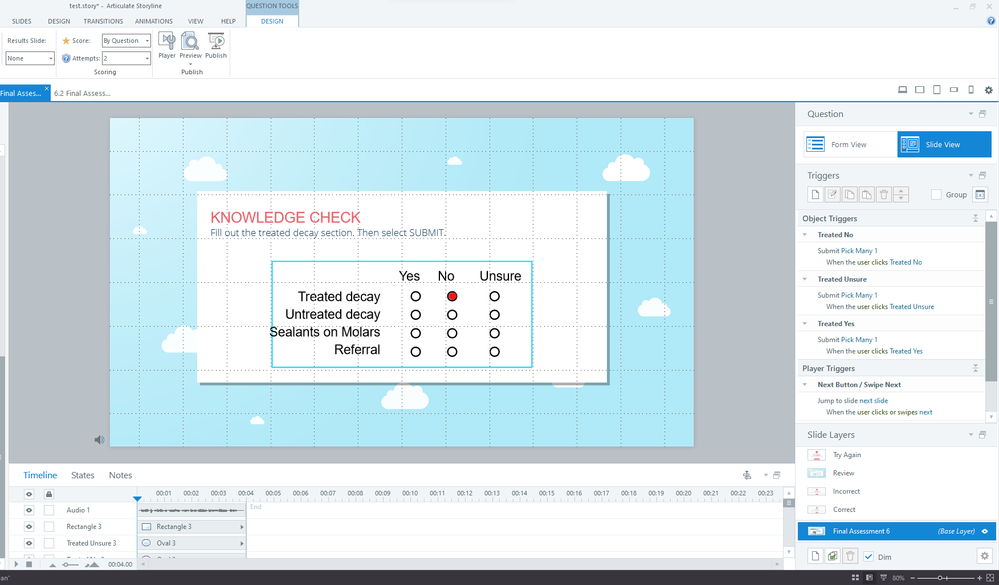Viewport: 999px width, 585px height.
Task: Click the 'next slide' trigger link
Action: [873, 401]
